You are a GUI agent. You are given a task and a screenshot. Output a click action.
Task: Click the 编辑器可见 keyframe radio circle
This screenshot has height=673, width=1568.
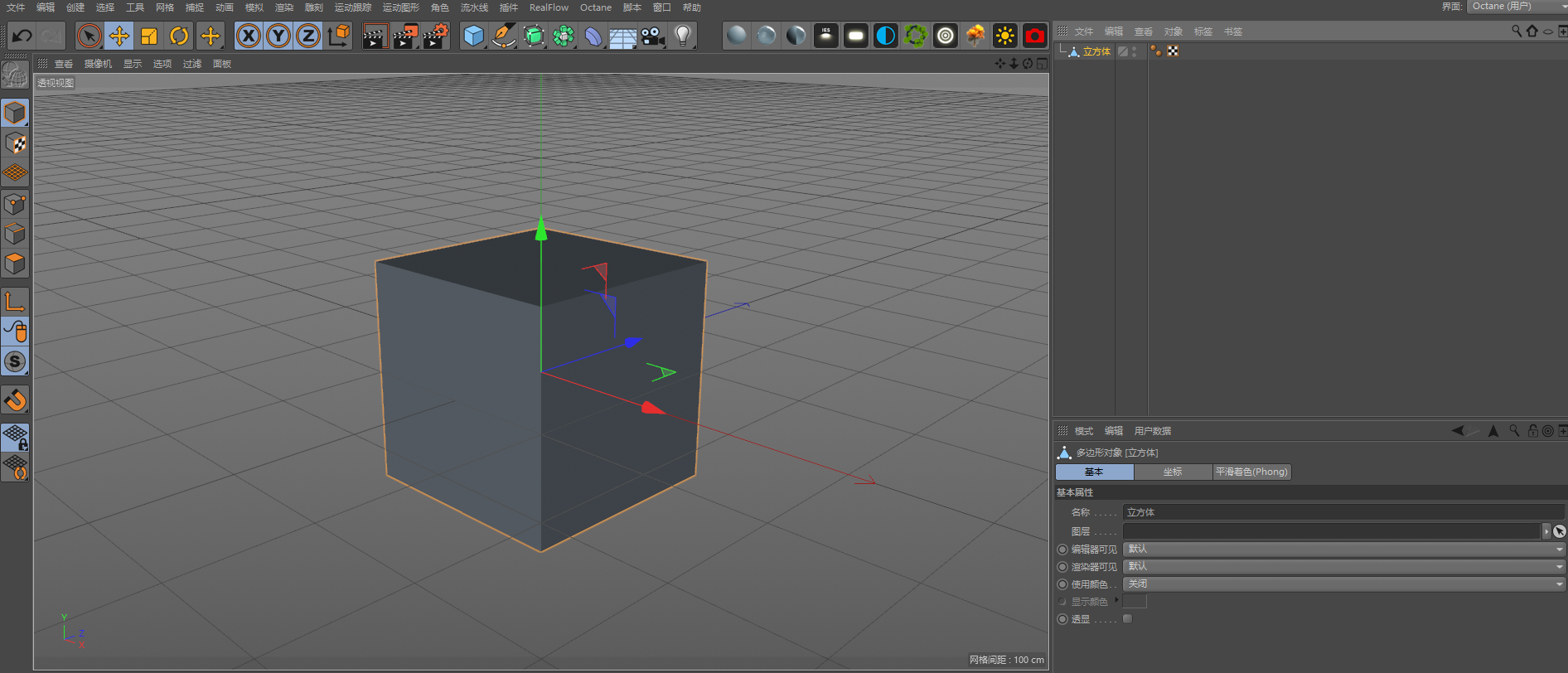tap(1062, 550)
